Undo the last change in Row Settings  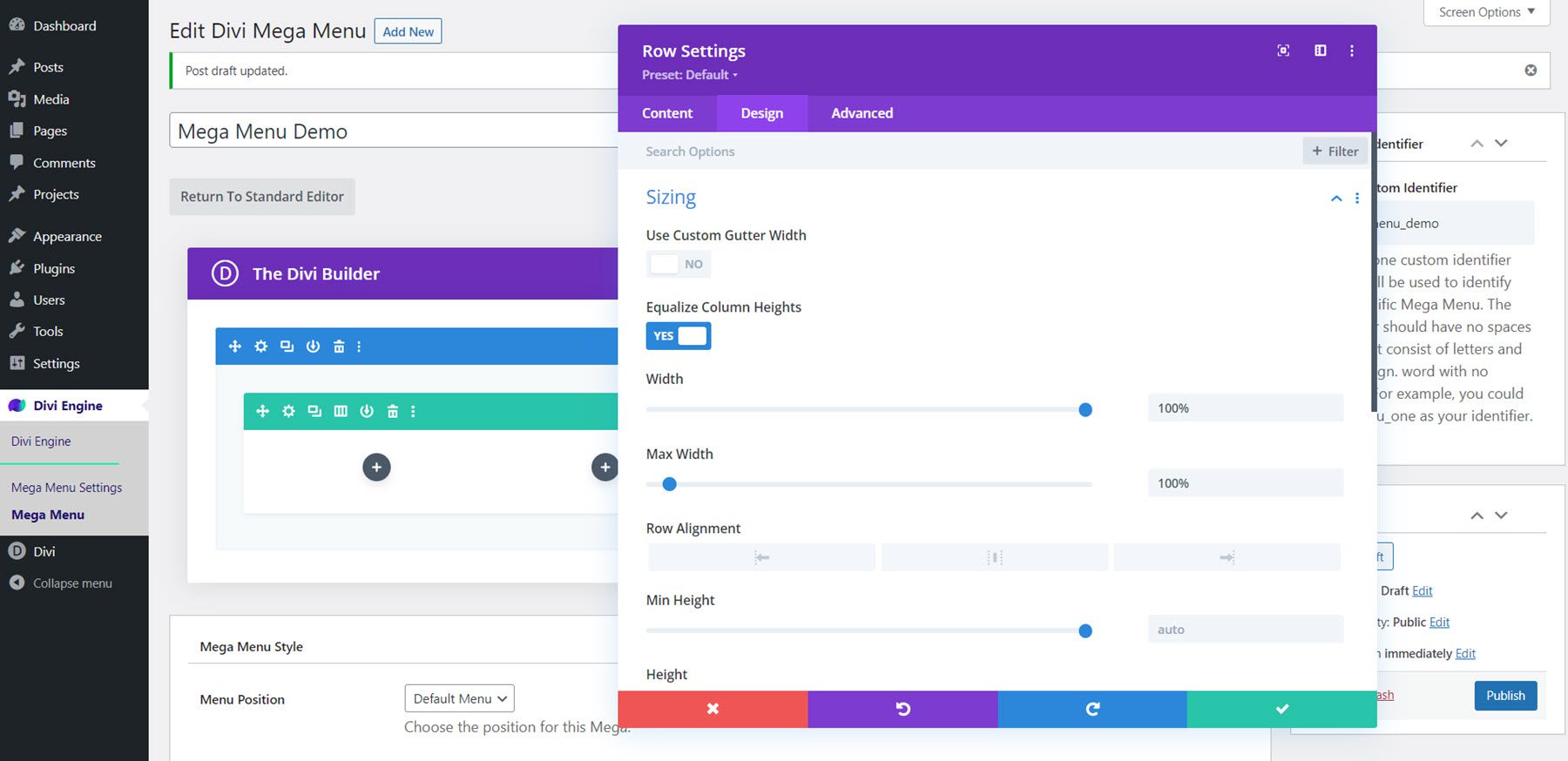(x=902, y=709)
